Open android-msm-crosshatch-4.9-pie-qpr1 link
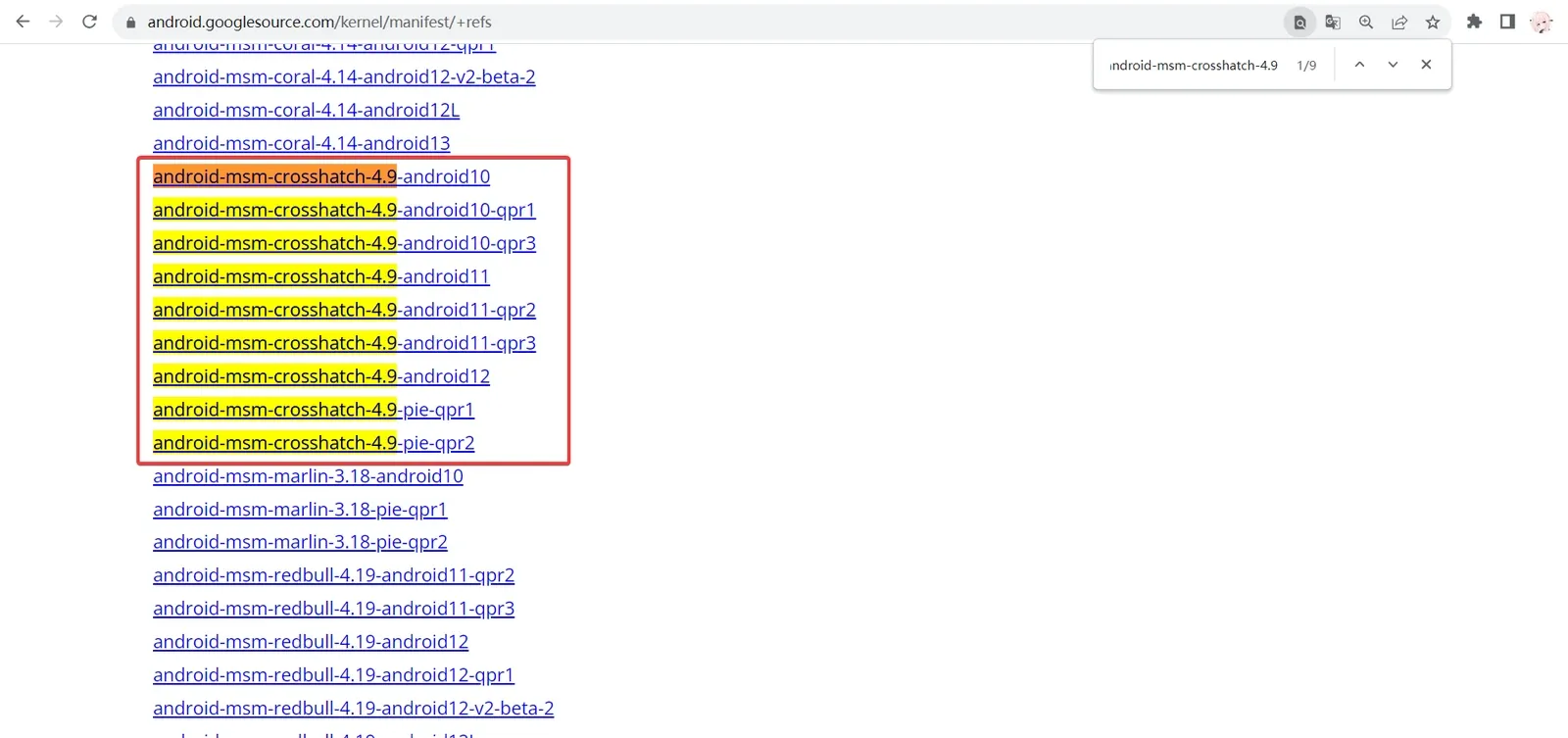 click(x=314, y=410)
